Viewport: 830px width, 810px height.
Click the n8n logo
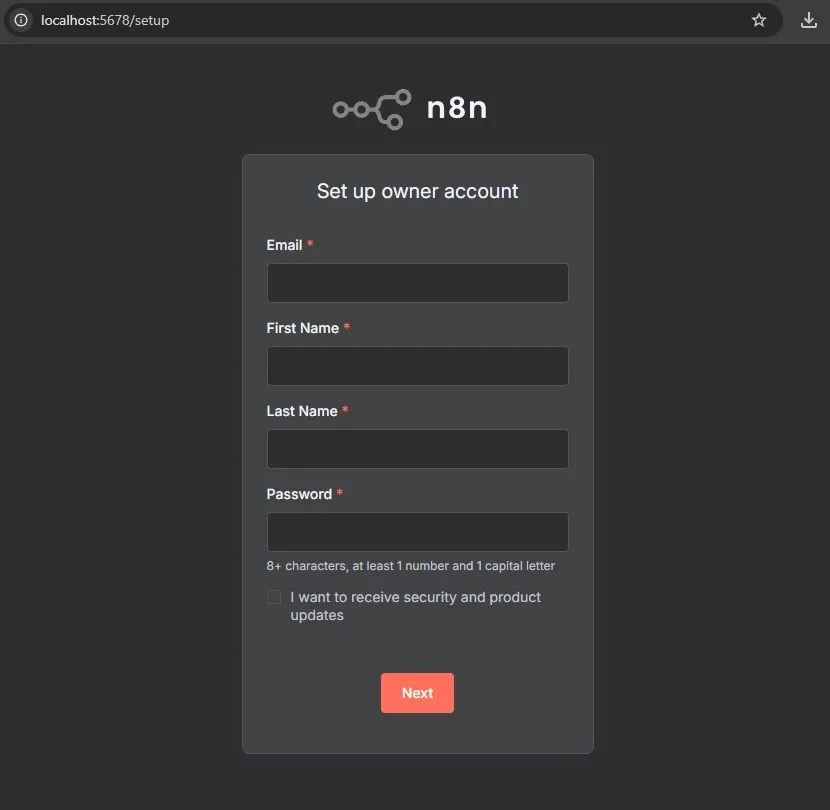coord(410,109)
